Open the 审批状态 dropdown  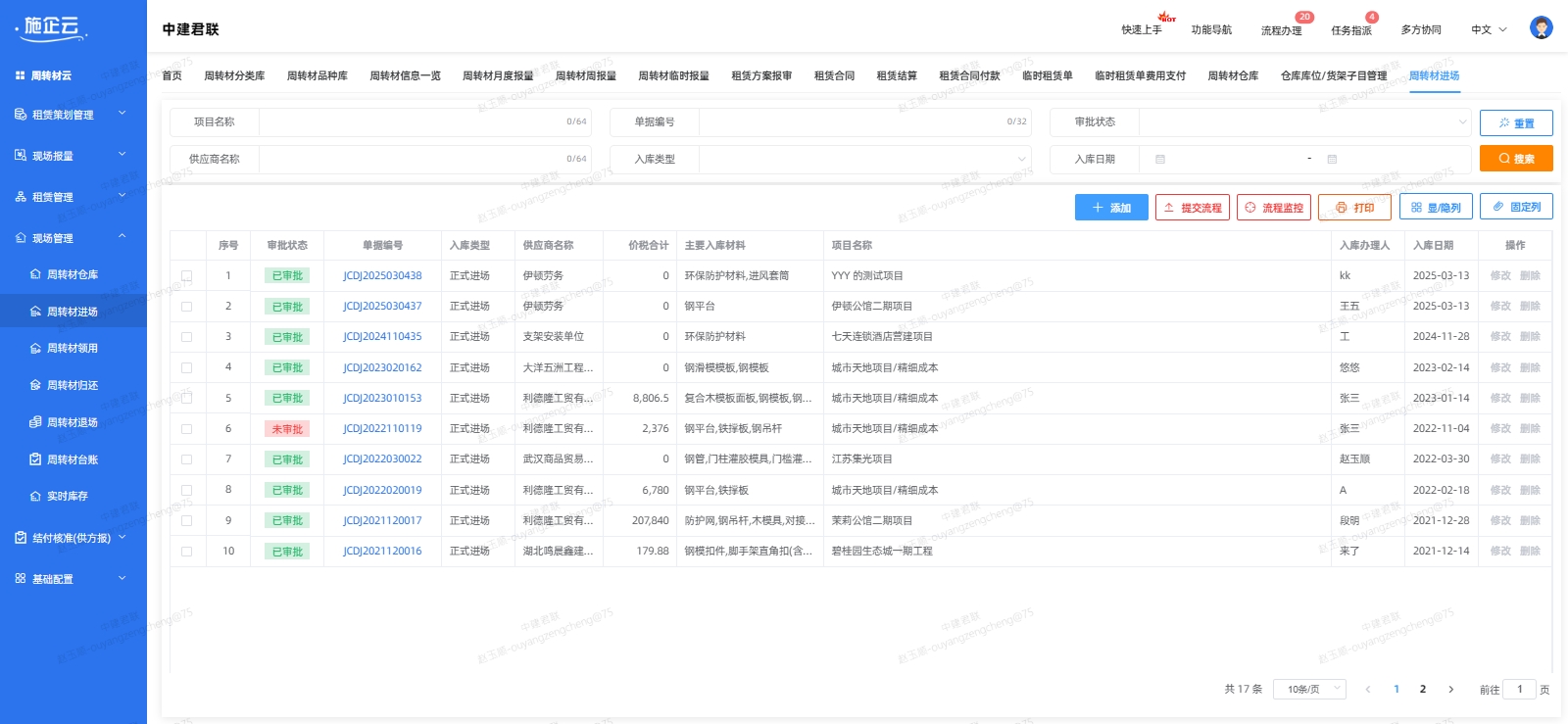1305,122
